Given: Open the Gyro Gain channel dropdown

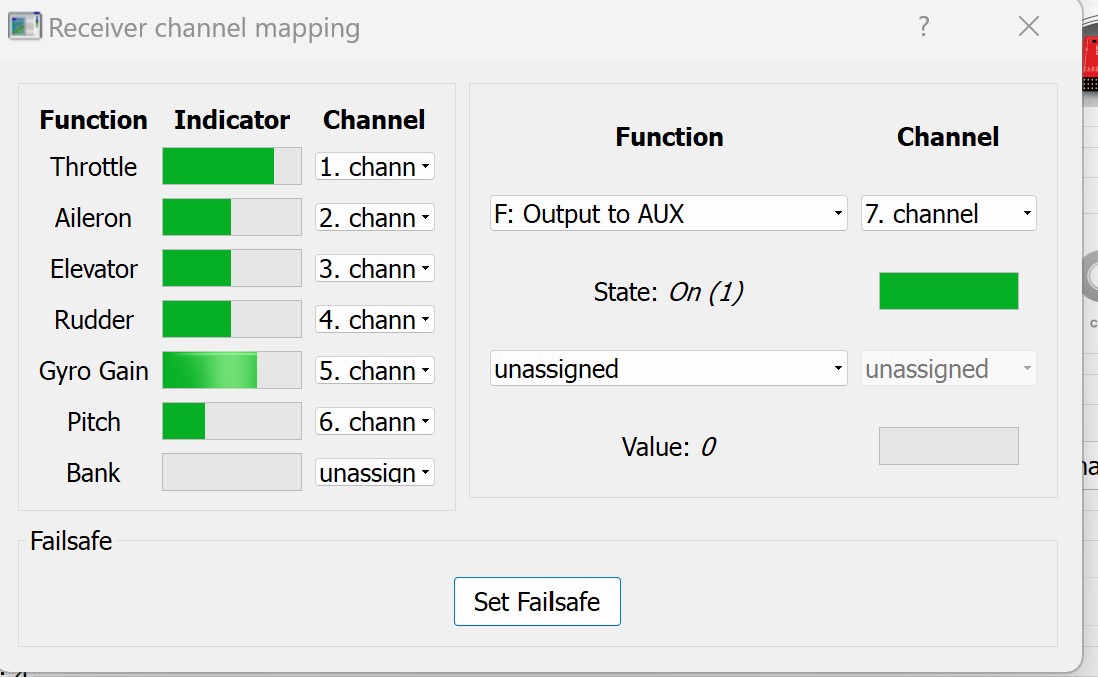Looking at the screenshot, I should click(375, 371).
